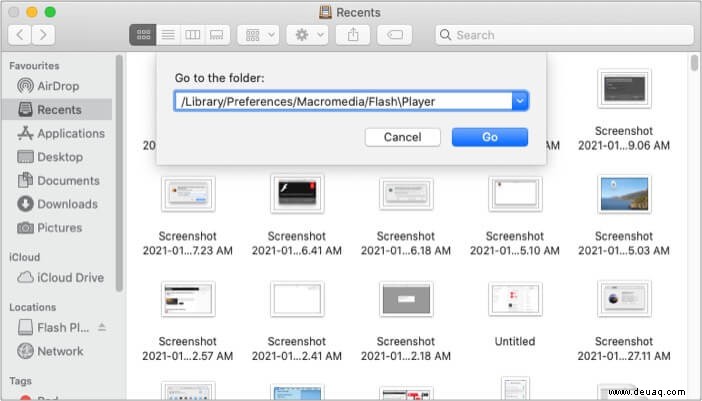
Task: Select the Screenshot 2021-01...2.41 AM thumbnail
Action: tap(297, 299)
